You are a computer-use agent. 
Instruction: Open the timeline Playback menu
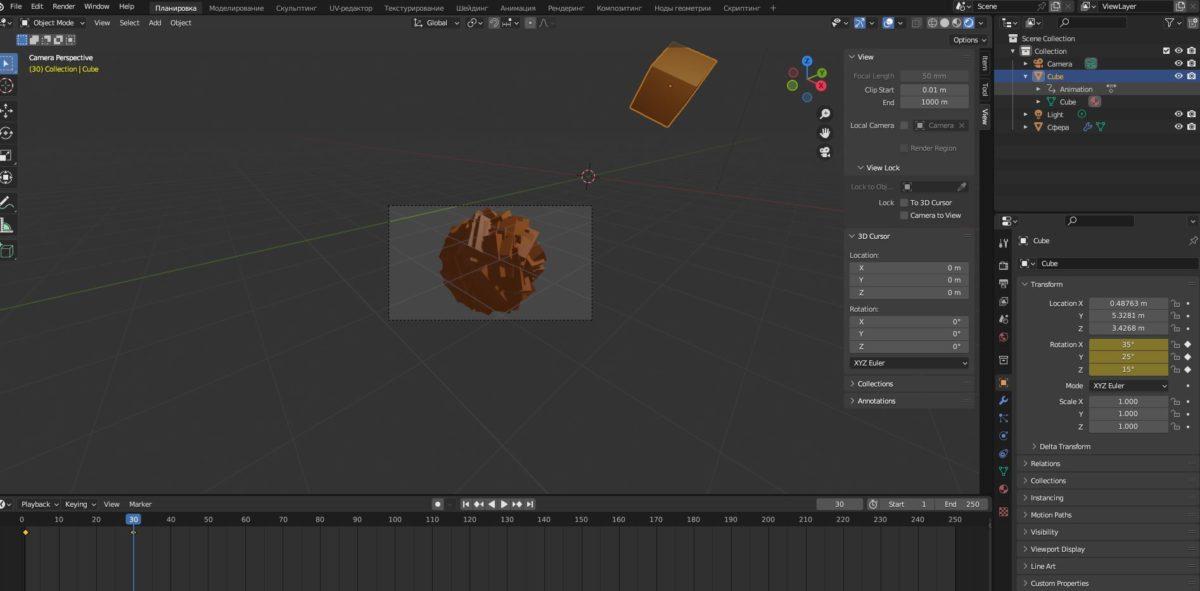39,504
